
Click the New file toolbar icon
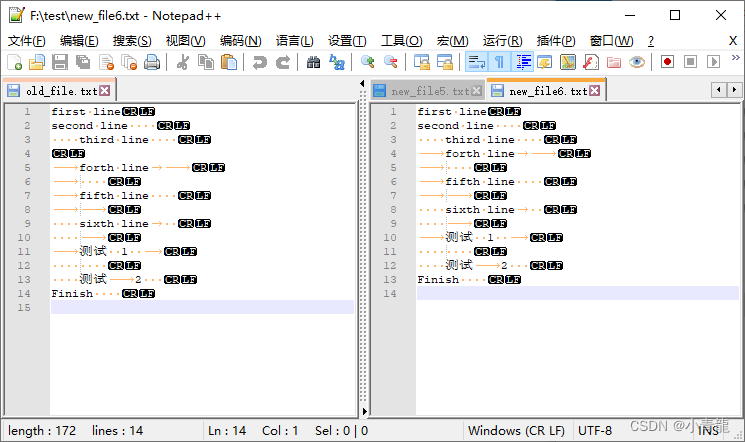(x=15, y=62)
